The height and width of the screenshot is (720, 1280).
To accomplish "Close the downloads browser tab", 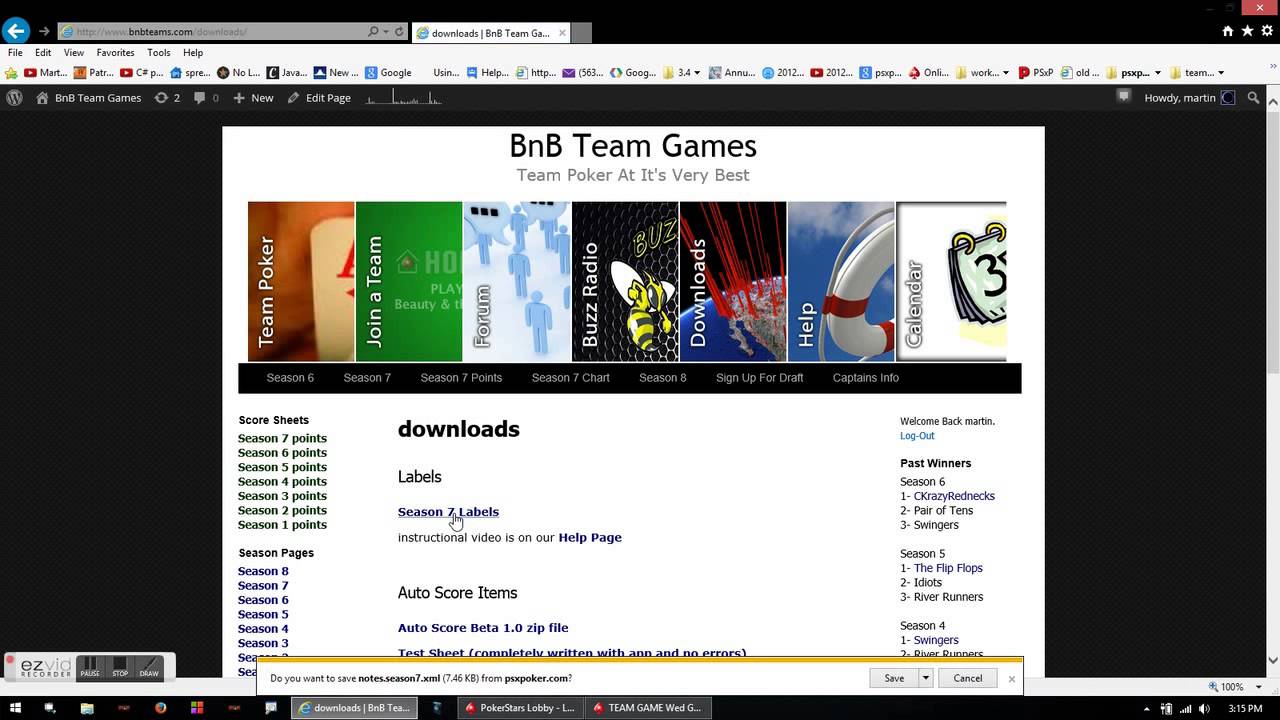I will click(562, 32).
